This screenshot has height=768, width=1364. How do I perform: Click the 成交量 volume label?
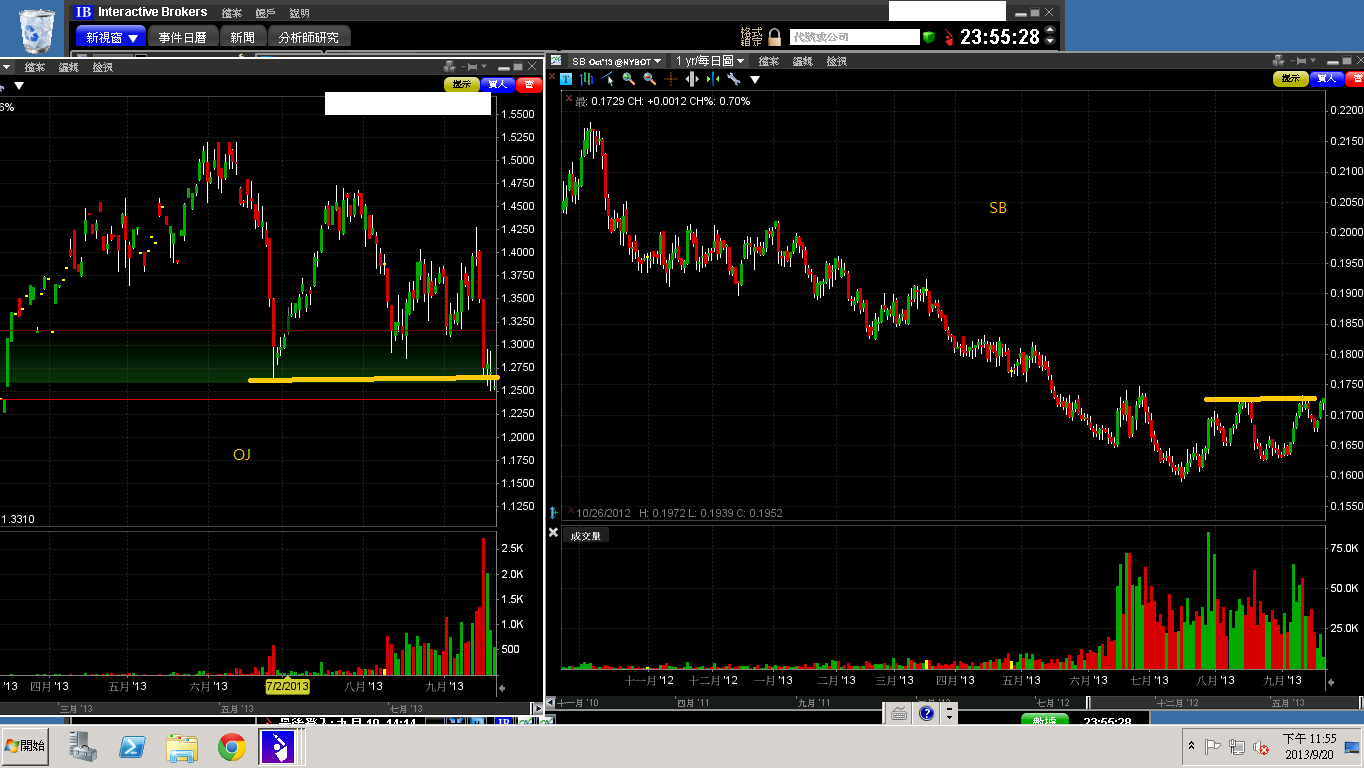click(587, 536)
